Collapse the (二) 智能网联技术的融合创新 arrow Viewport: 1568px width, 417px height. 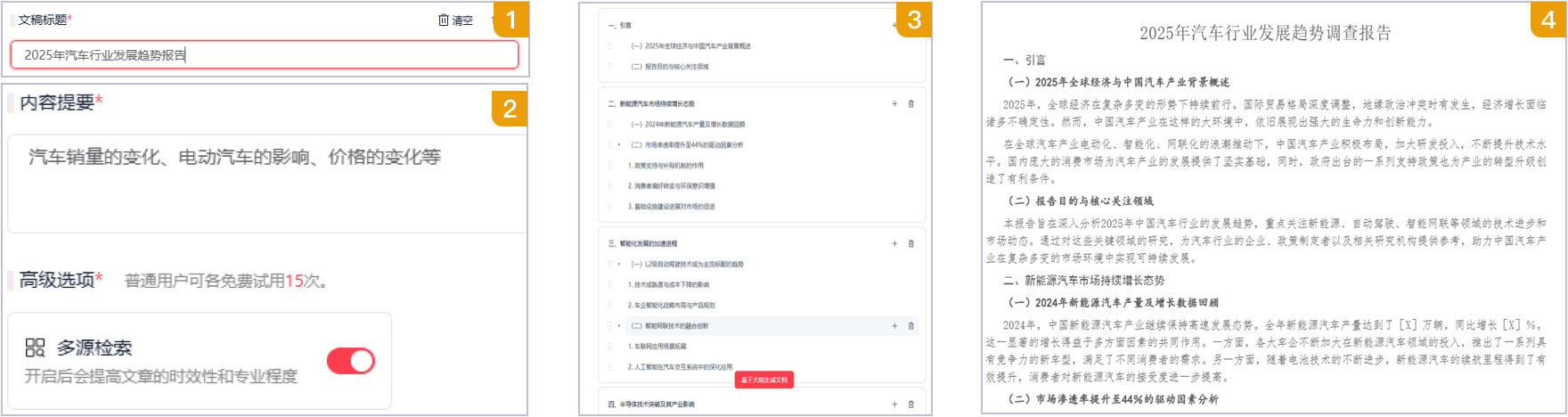coord(619,326)
